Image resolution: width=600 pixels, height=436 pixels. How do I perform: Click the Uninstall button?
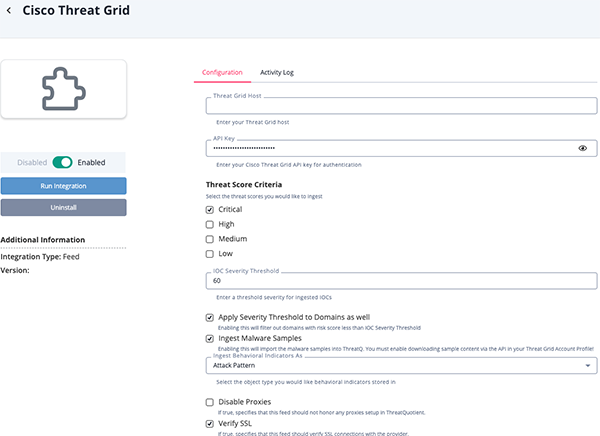63,207
